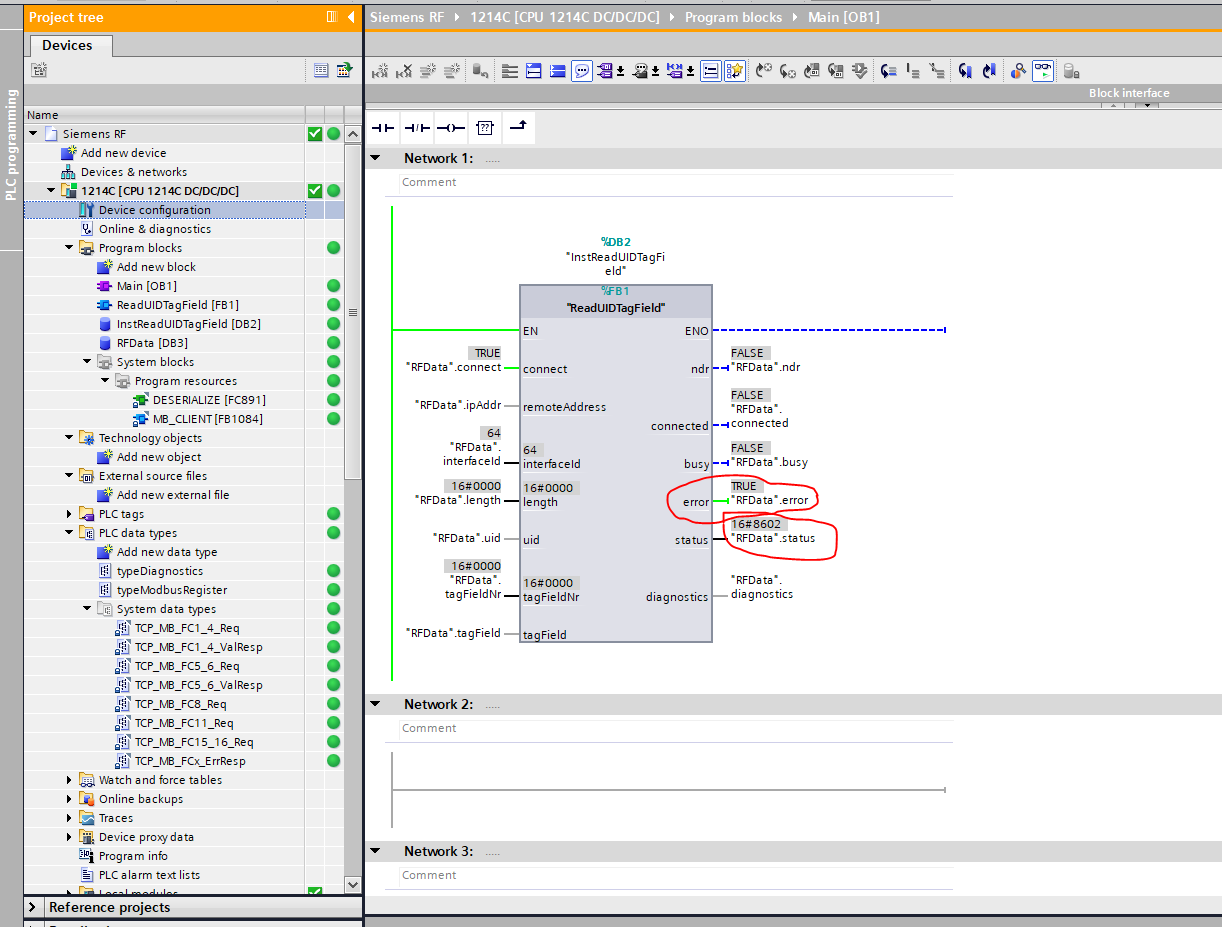Open the PLC programming side tab
1222x927 pixels.
click(12, 145)
